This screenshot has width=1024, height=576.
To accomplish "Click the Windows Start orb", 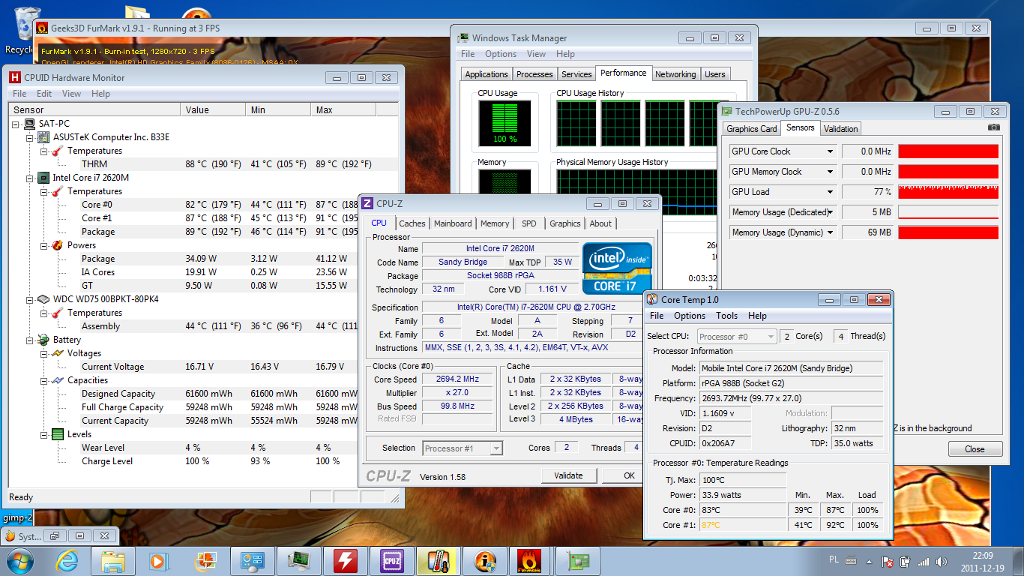I will (x=20, y=562).
